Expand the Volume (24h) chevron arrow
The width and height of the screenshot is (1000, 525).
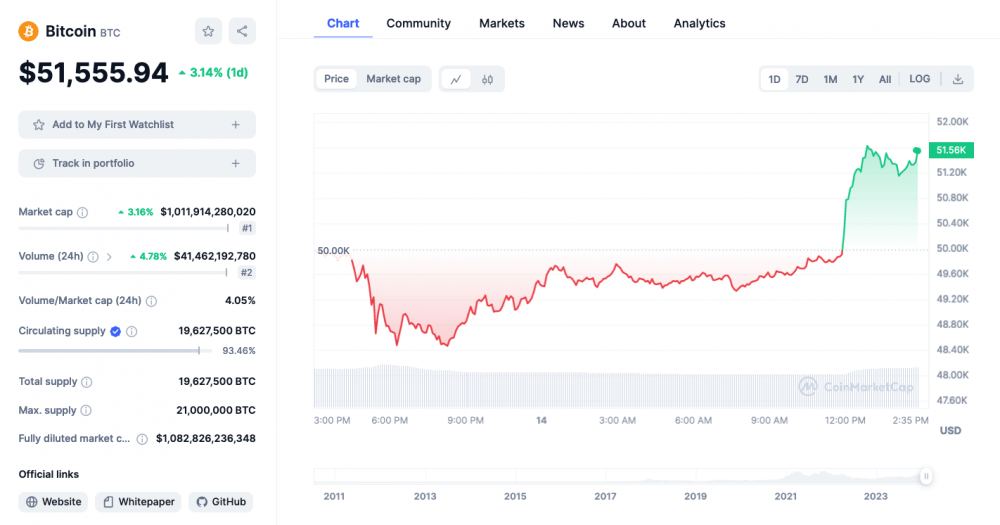click(109, 257)
